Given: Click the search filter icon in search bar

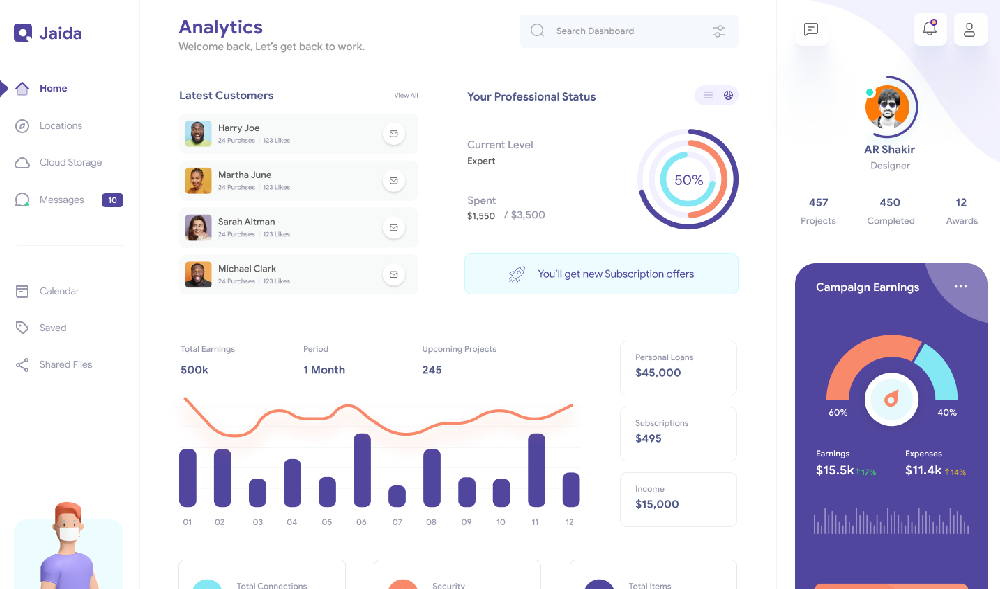Looking at the screenshot, I should pyautogui.click(x=718, y=31).
